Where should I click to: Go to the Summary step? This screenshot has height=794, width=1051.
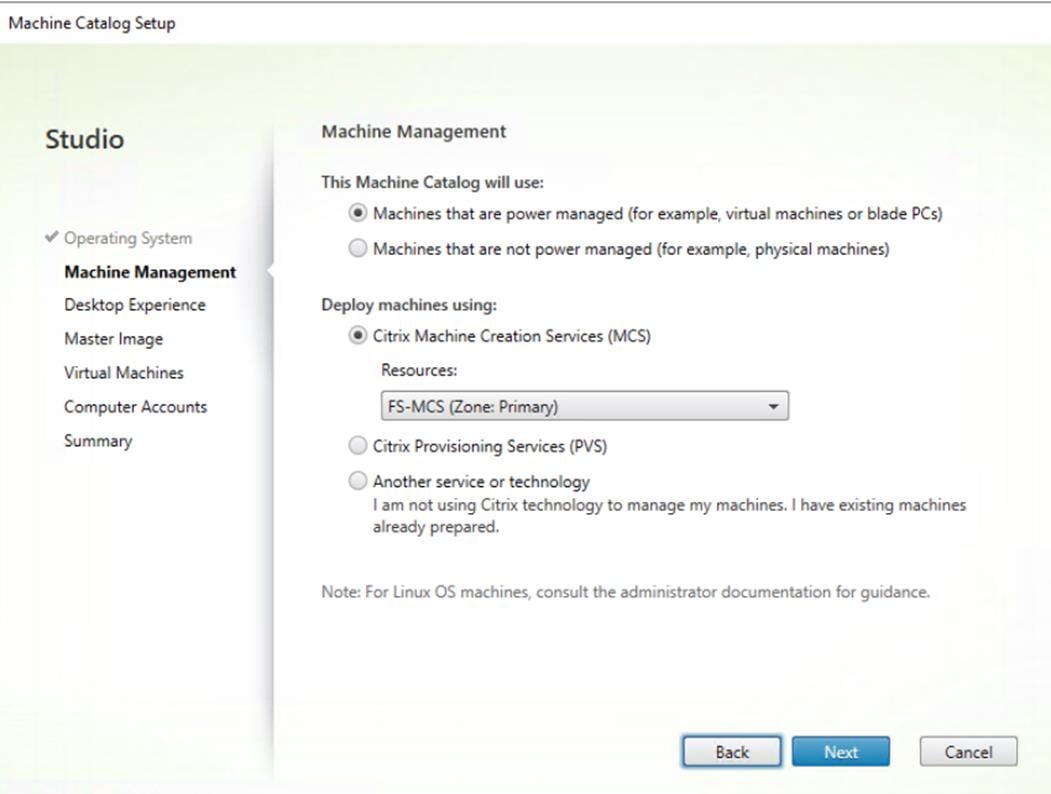point(98,441)
